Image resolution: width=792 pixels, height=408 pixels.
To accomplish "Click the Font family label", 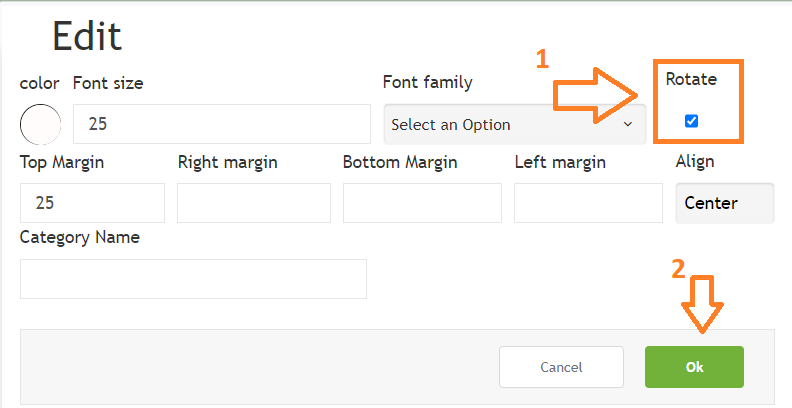I will pos(427,83).
